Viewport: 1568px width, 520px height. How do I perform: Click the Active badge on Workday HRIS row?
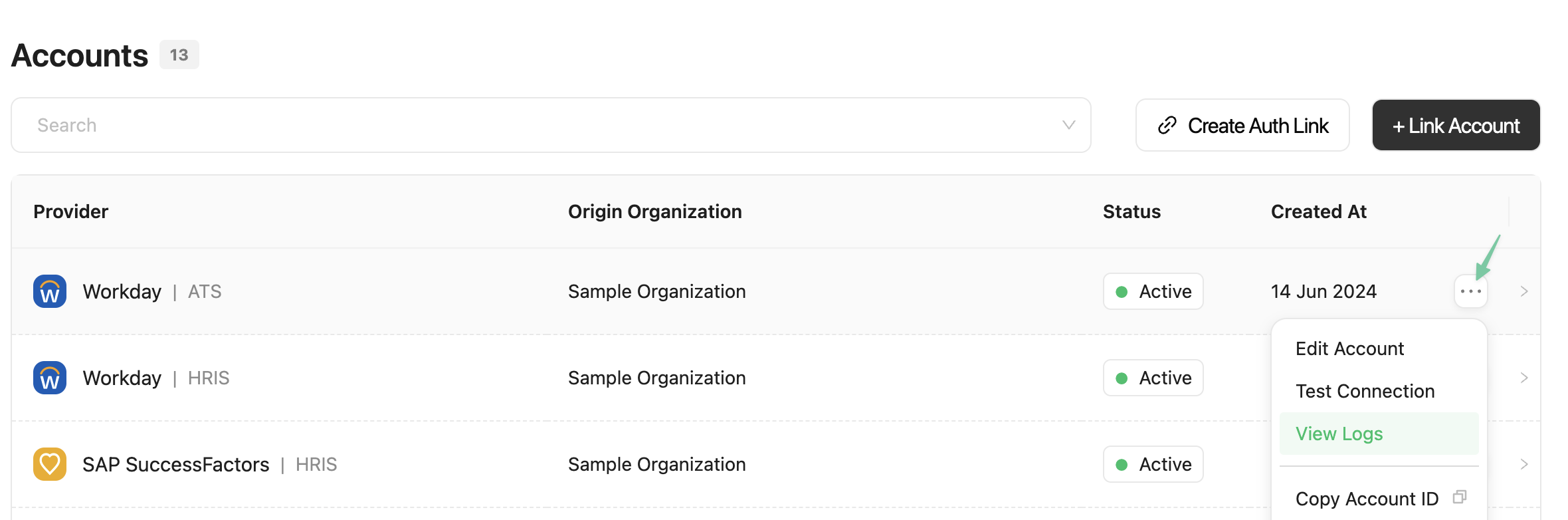coord(1153,377)
